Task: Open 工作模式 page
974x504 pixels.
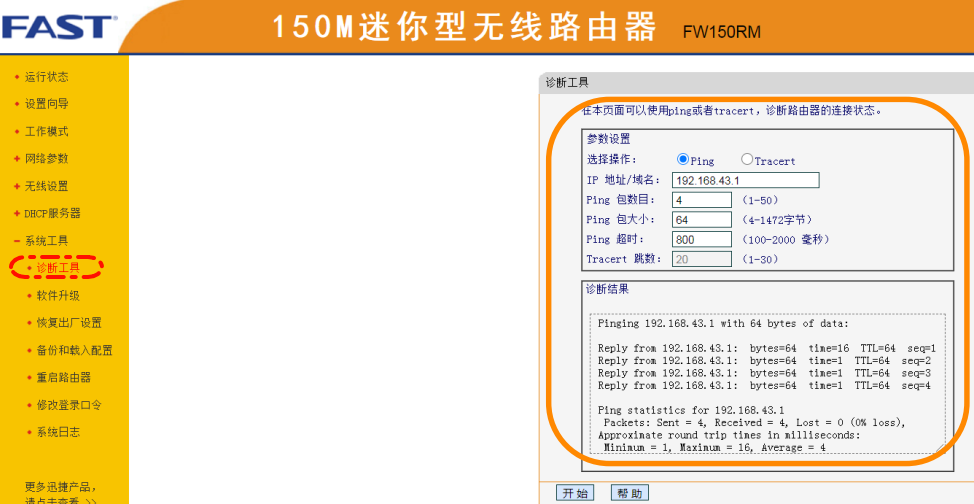Action: [46, 132]
